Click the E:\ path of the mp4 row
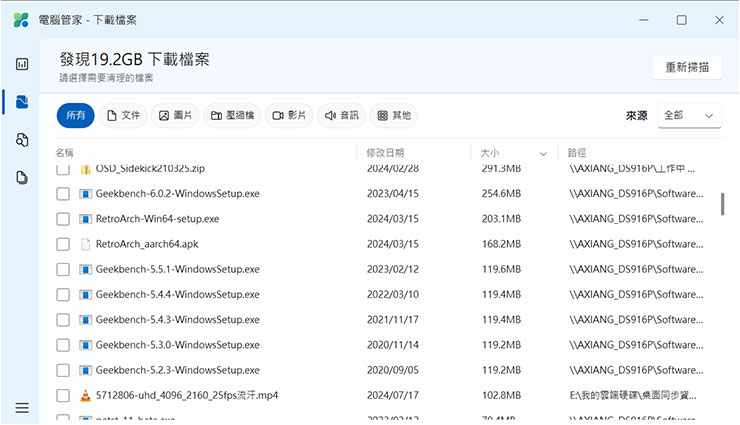The image size is (740, 425). tap(633, 395)
